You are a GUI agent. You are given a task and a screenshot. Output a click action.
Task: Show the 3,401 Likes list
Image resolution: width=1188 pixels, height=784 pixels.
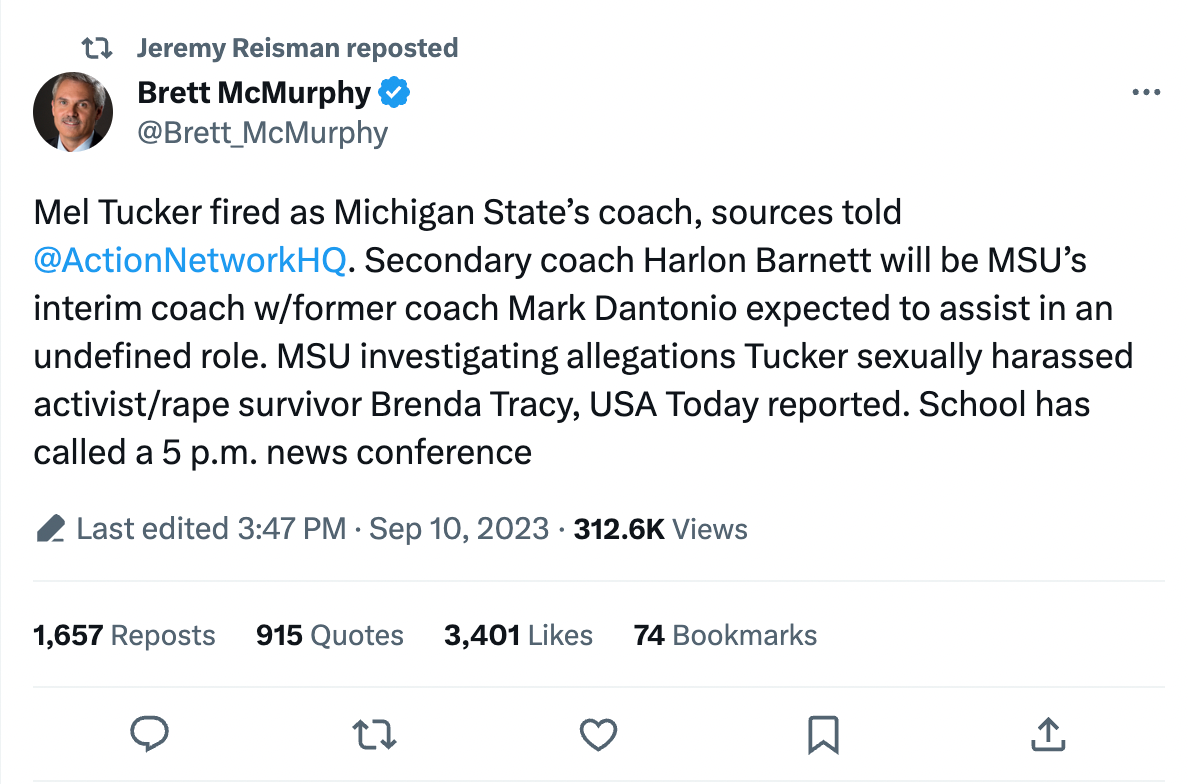(518, 635)
